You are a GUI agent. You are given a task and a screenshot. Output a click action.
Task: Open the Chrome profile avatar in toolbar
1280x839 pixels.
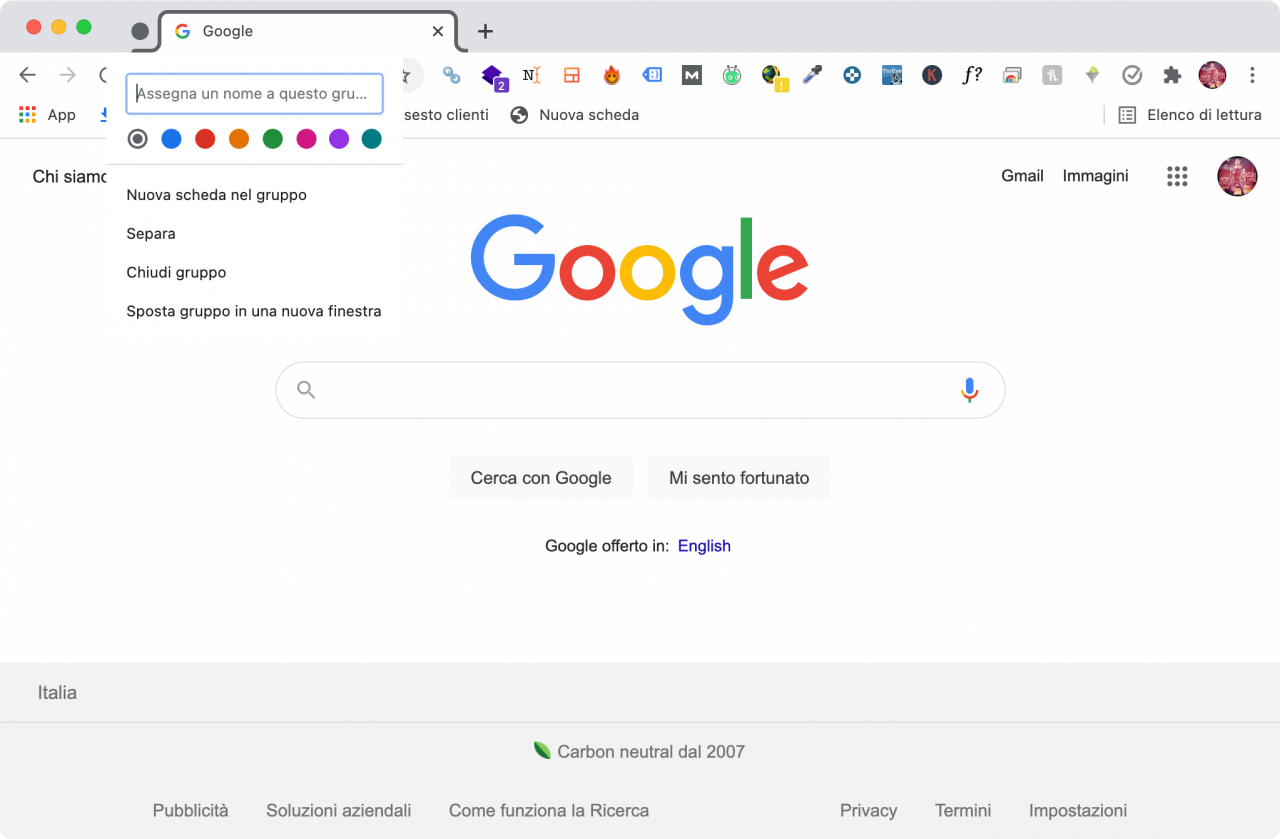[x=1212, y=75]
